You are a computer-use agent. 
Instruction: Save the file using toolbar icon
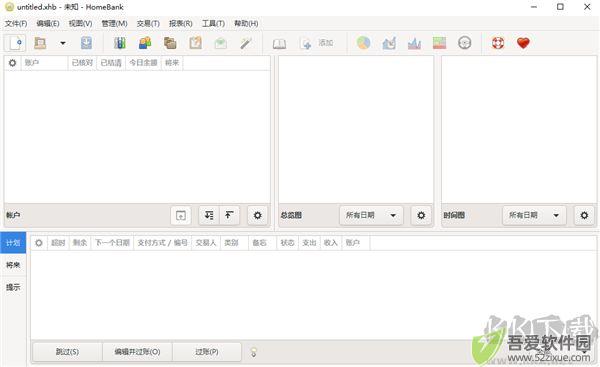[x=86, y=43]
